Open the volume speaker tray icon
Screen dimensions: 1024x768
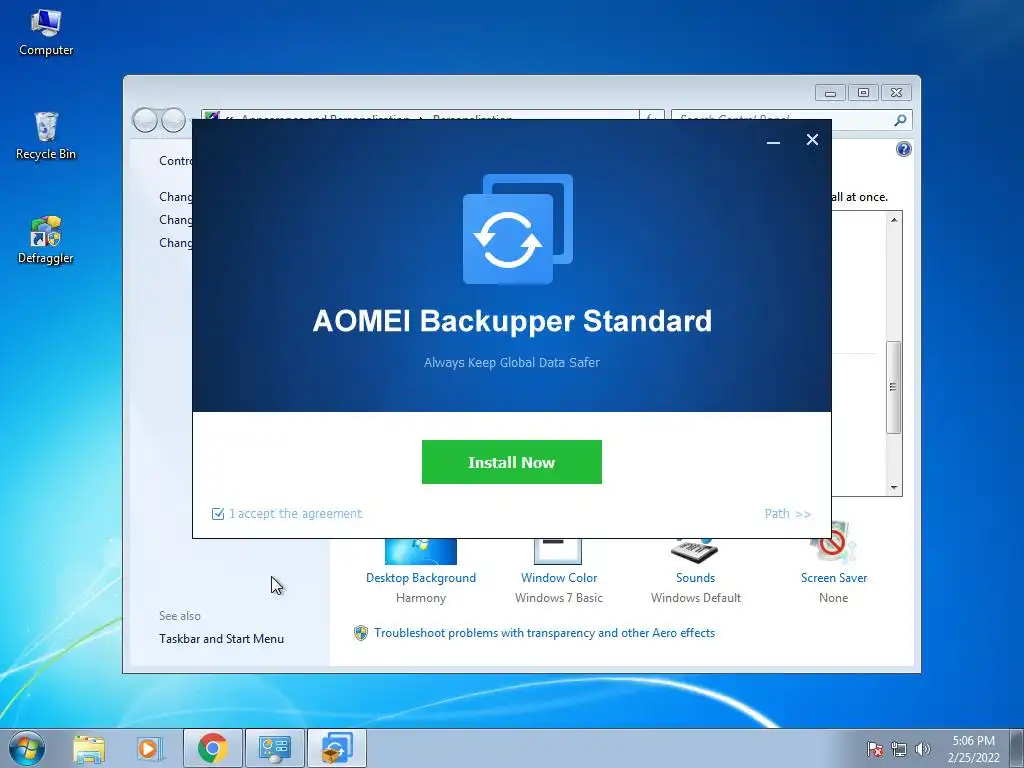(923, 749)
